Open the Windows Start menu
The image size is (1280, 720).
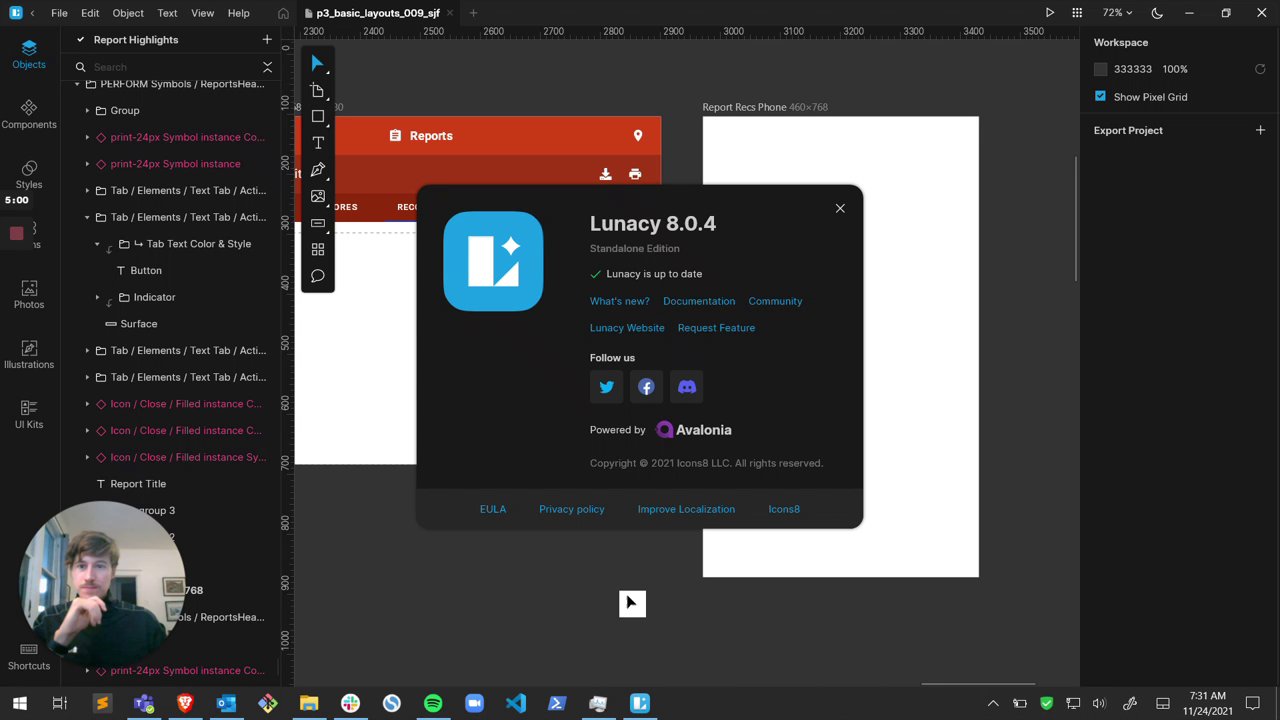point(19,704)
